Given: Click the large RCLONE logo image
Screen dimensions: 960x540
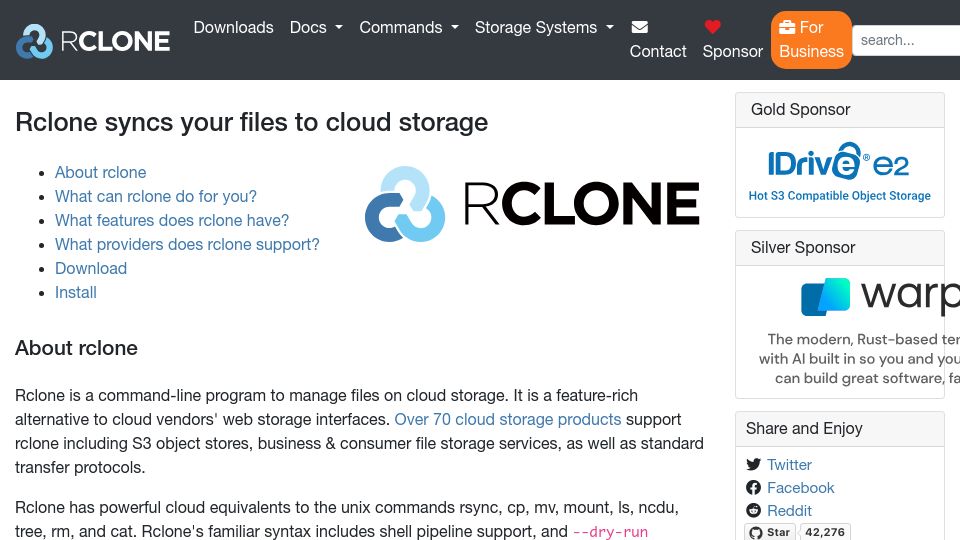Looking at the screenshot, I should tap(532, 204).
